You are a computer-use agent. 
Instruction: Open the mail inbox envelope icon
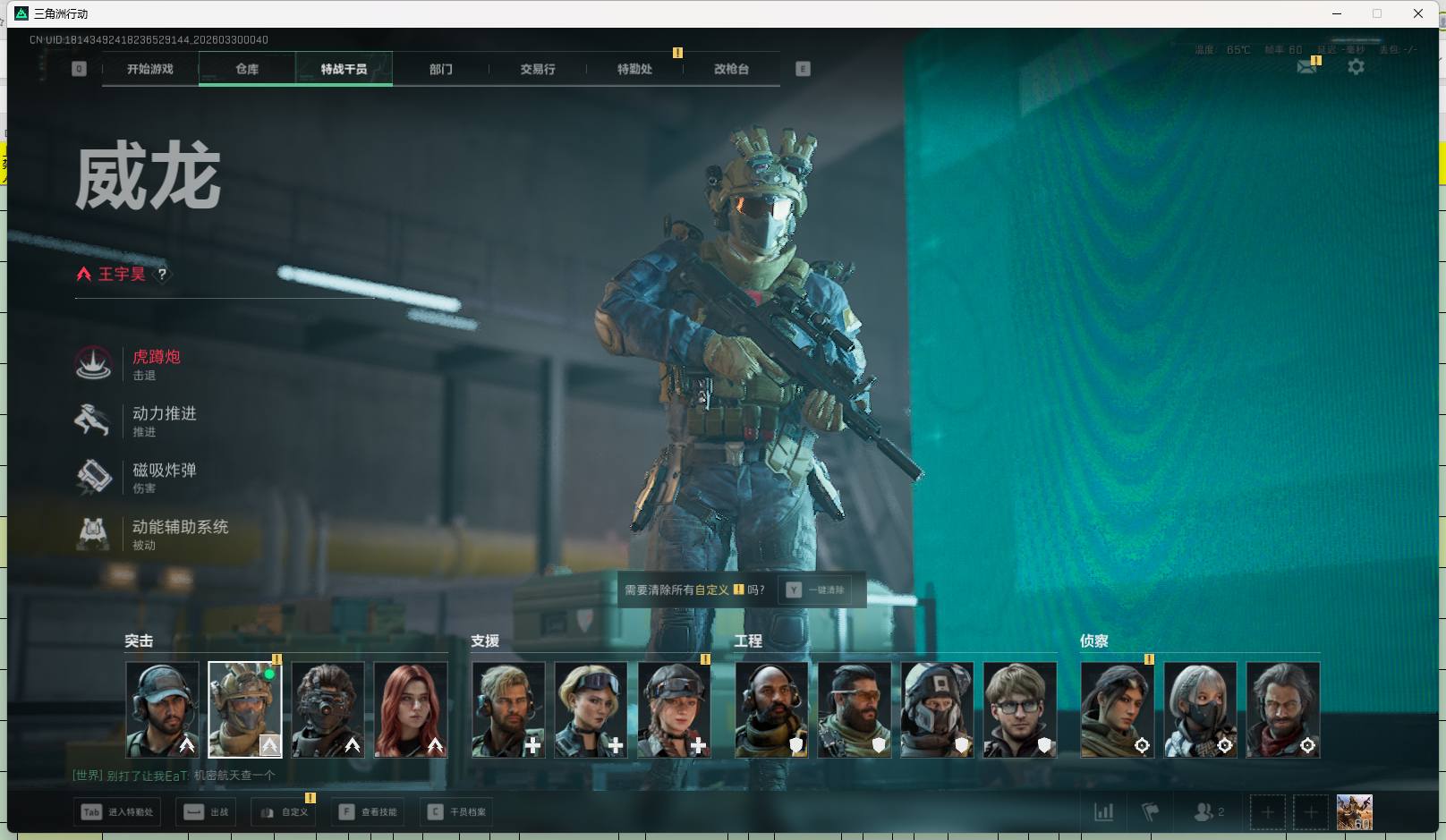1306,67
